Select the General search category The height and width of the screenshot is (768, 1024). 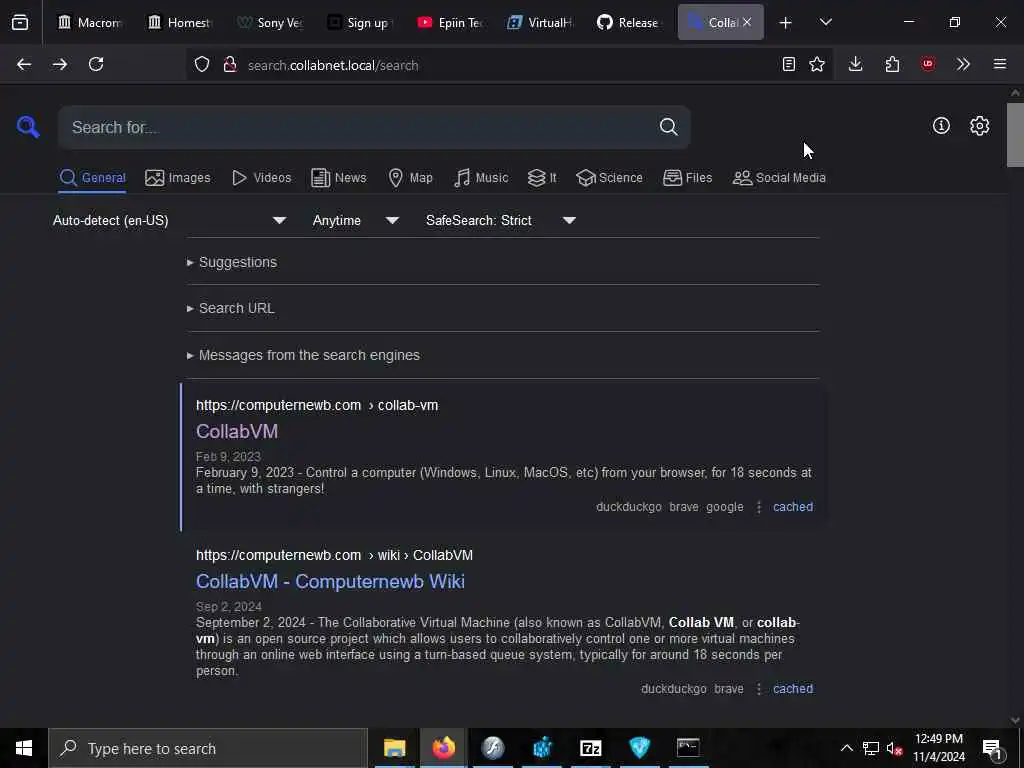(x=92, y=178)
